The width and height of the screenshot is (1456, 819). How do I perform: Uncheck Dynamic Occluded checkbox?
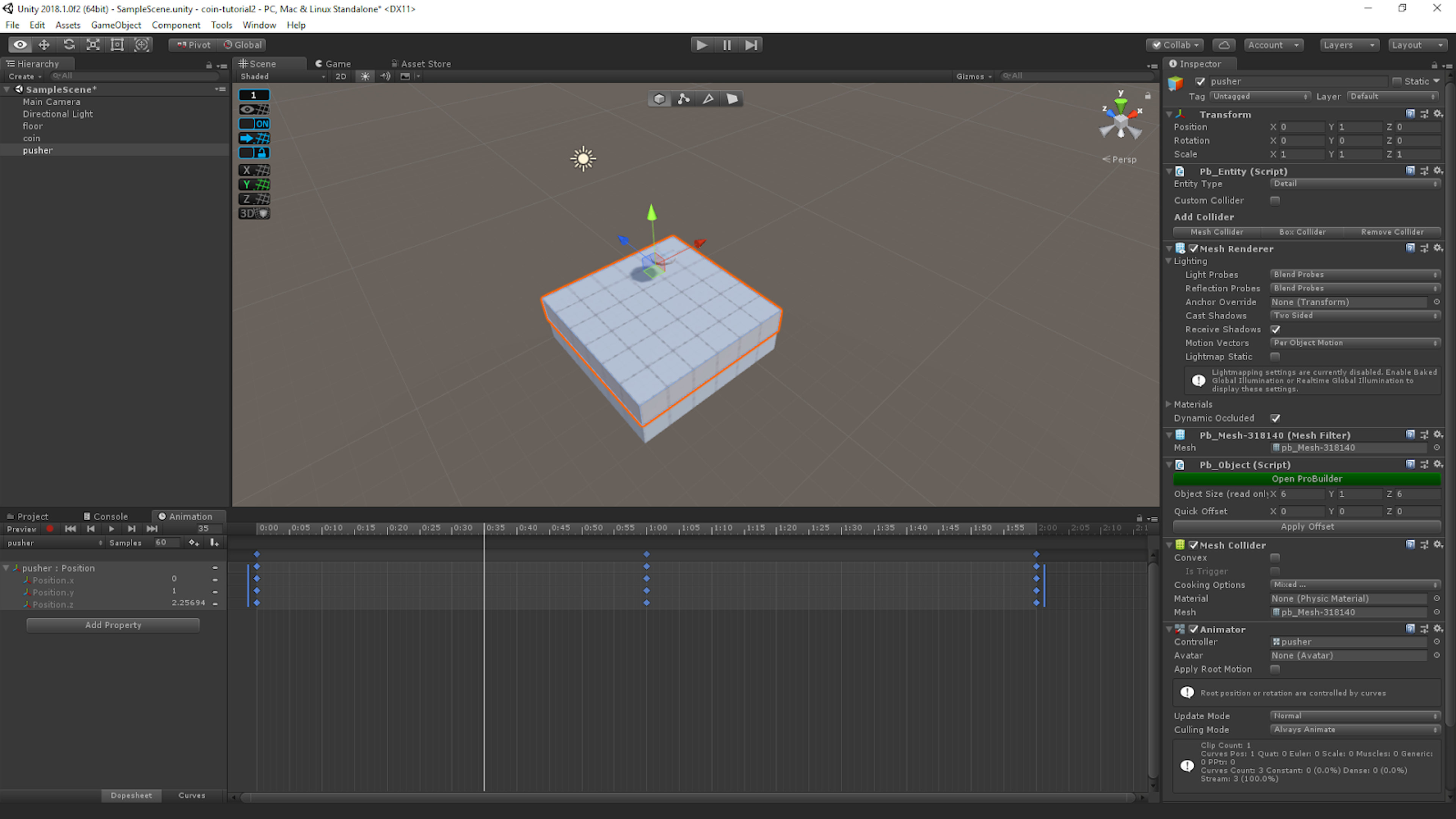coord(1275,418)
